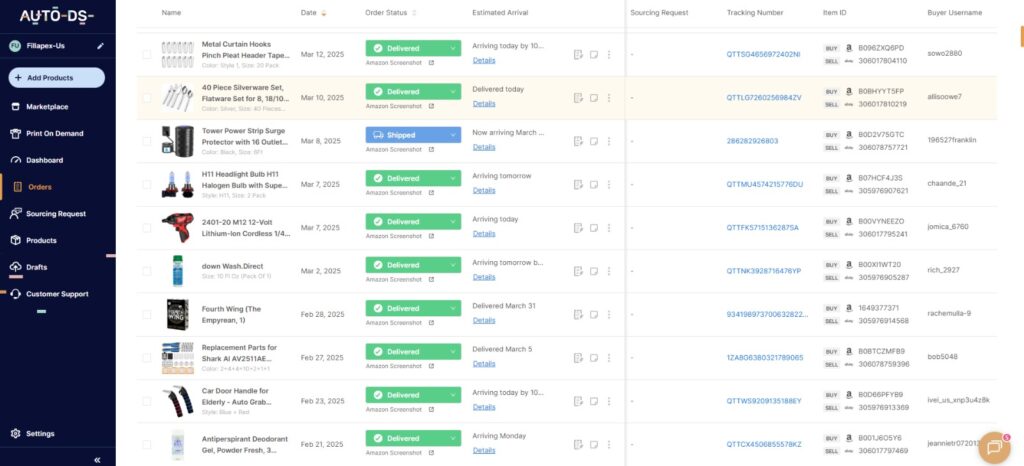The width and height of the screenshot is (1024, 466).
Task: Expand the Shipped status dropdown for Tower Power Strip
Action: pos(454,135)
